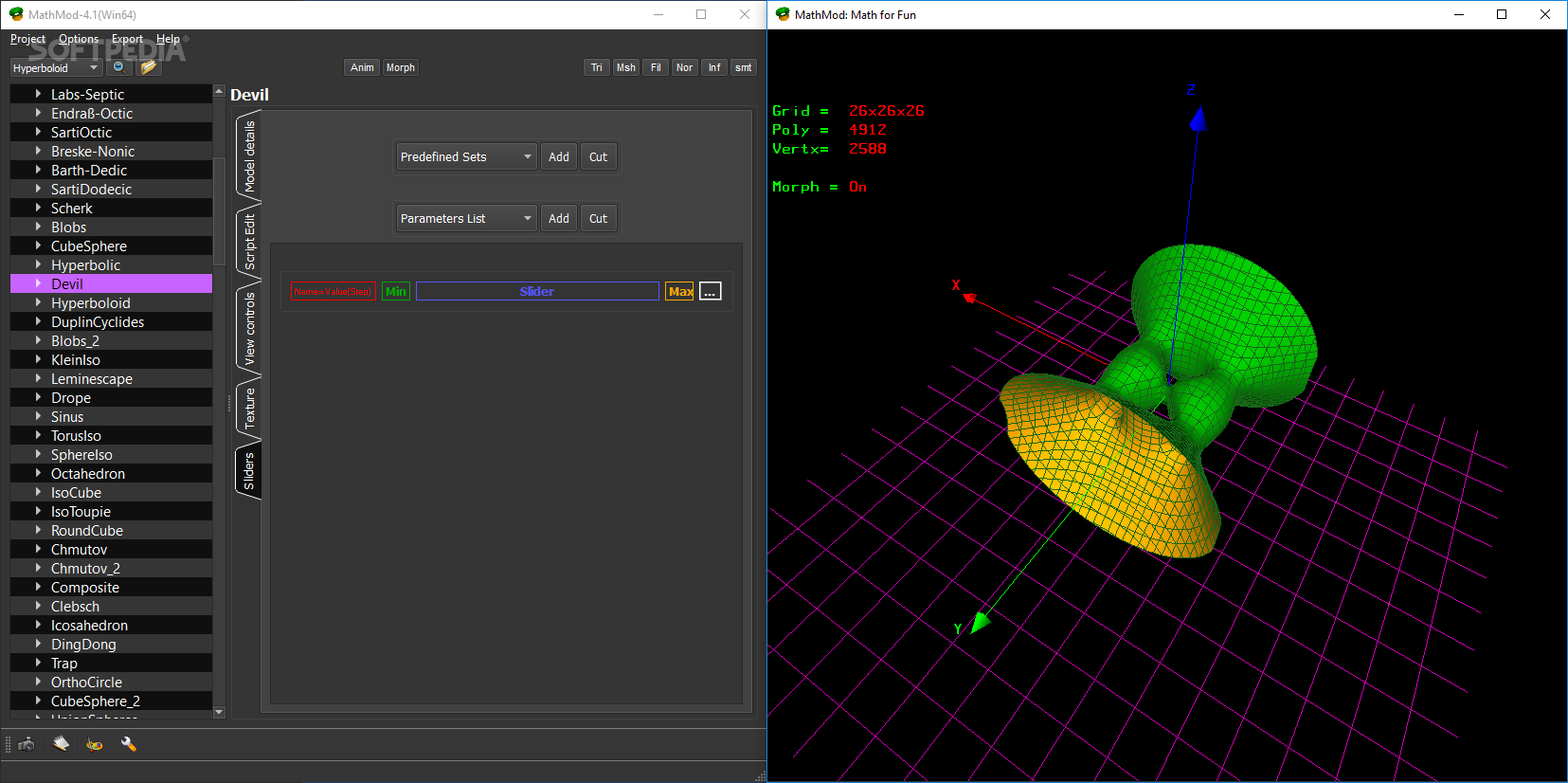Expand the Hyperboloid tree item arrow

38,302
